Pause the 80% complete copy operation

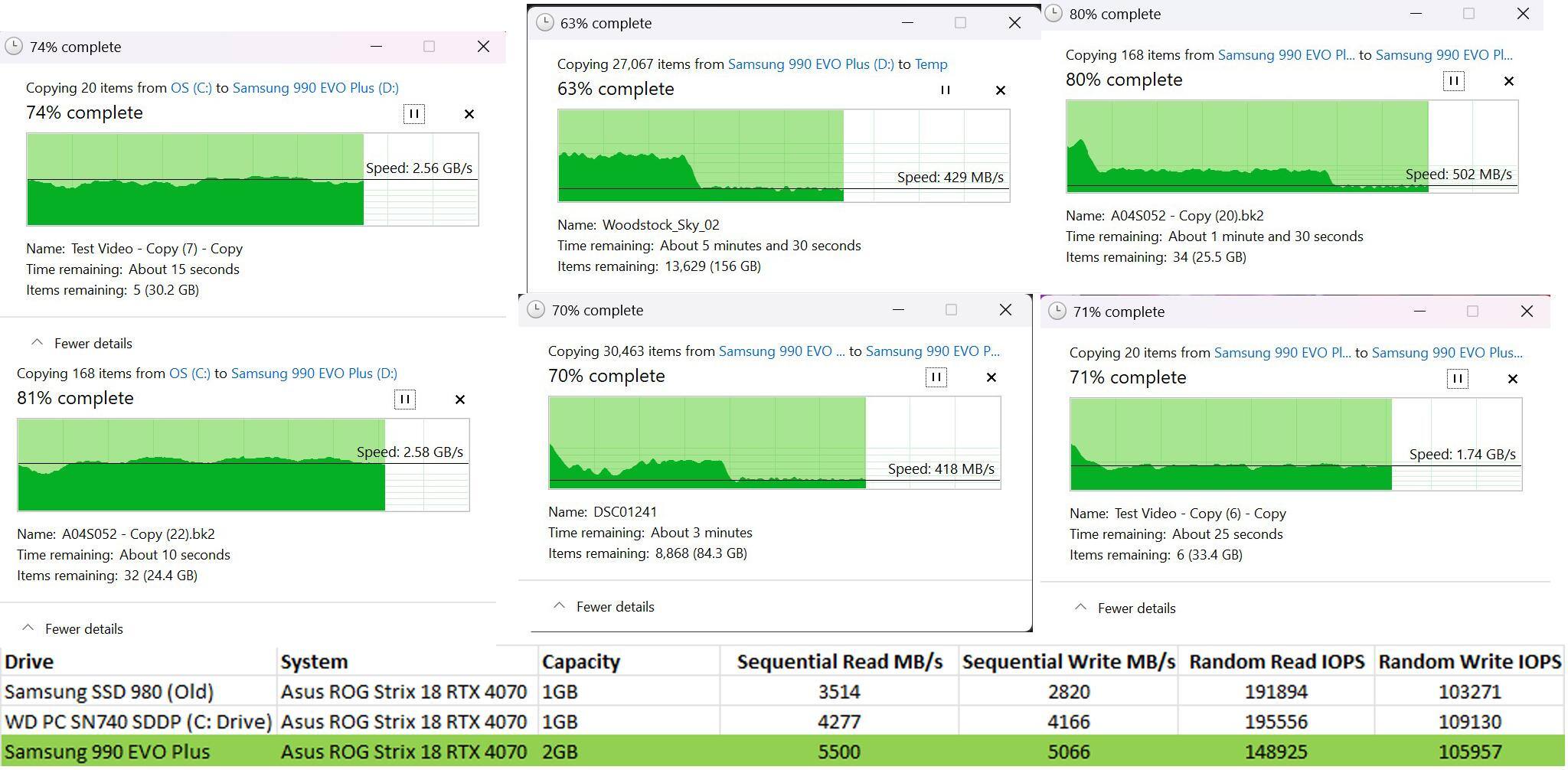click(1453, 81)
